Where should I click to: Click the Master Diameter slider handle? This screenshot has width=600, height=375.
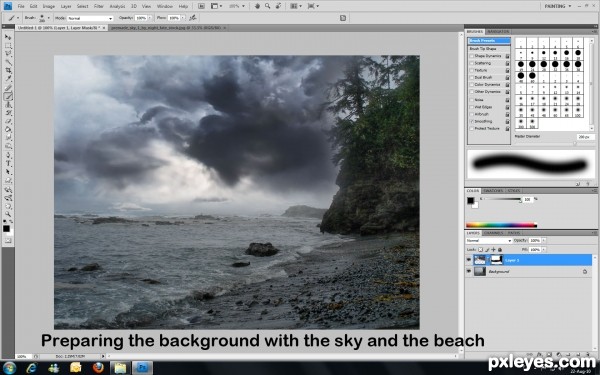click(x=574, y=143)
